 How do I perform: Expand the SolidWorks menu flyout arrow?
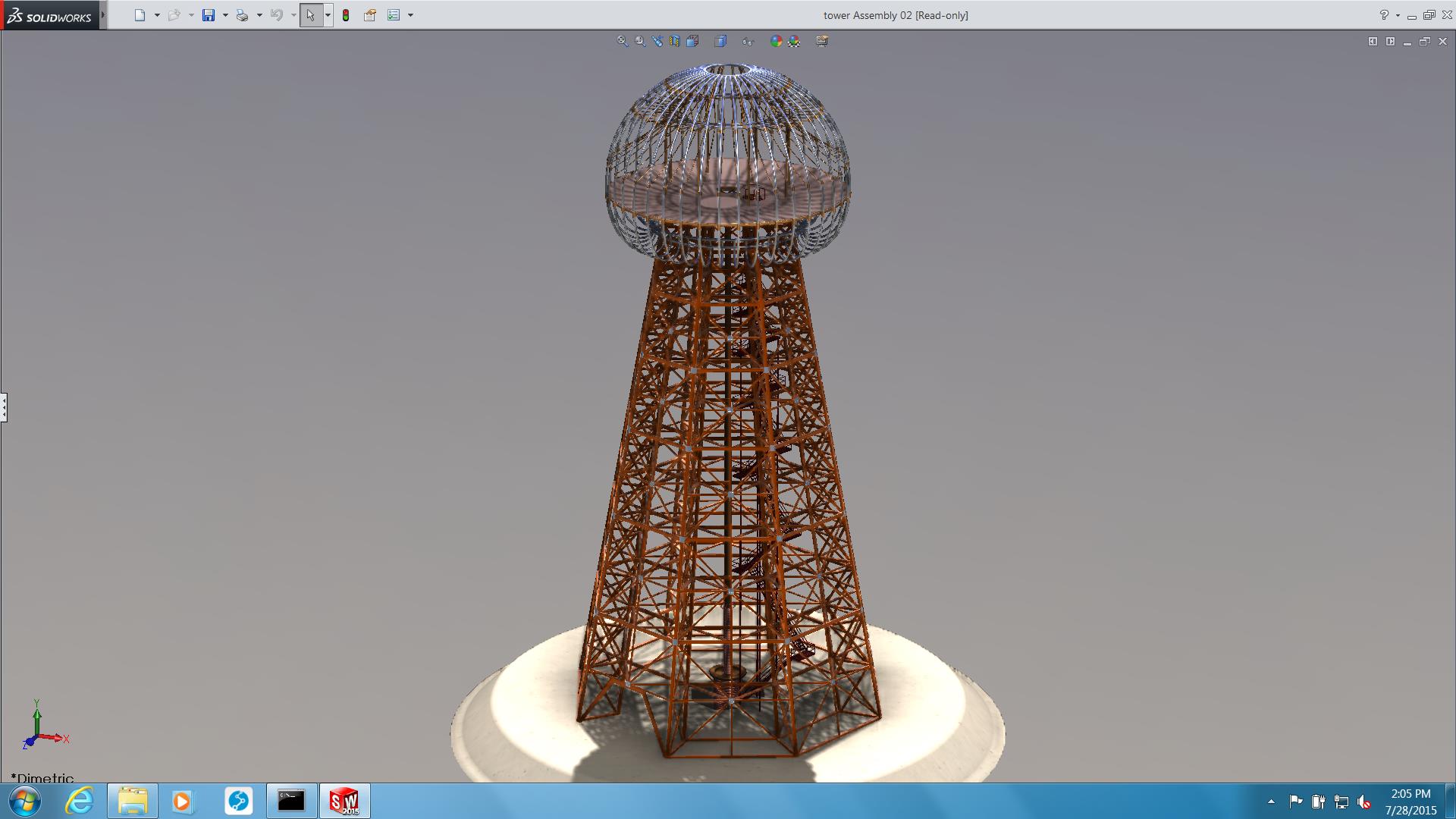coord(103,15)
